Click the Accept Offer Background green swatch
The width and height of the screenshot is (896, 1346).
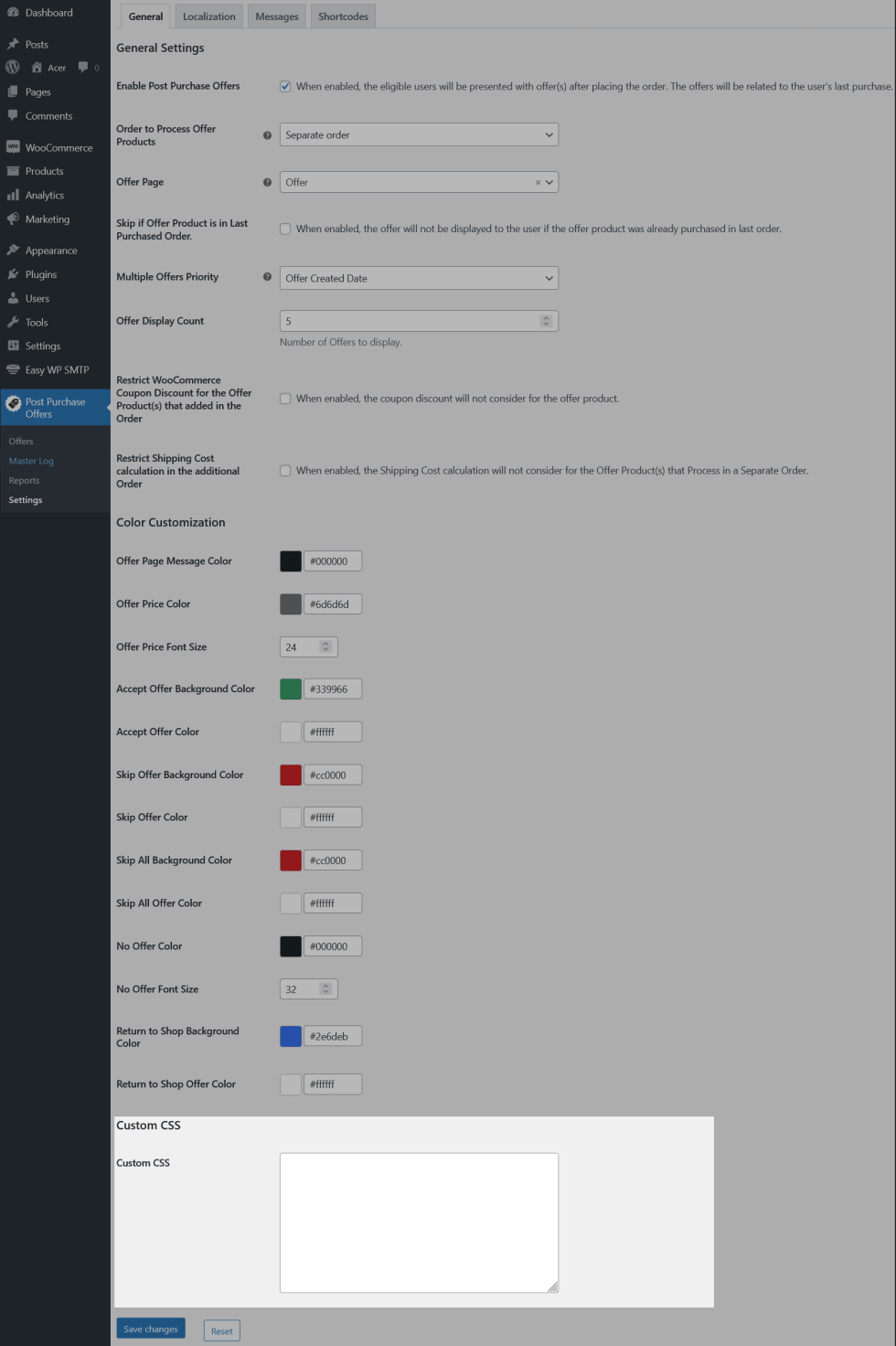291,689
